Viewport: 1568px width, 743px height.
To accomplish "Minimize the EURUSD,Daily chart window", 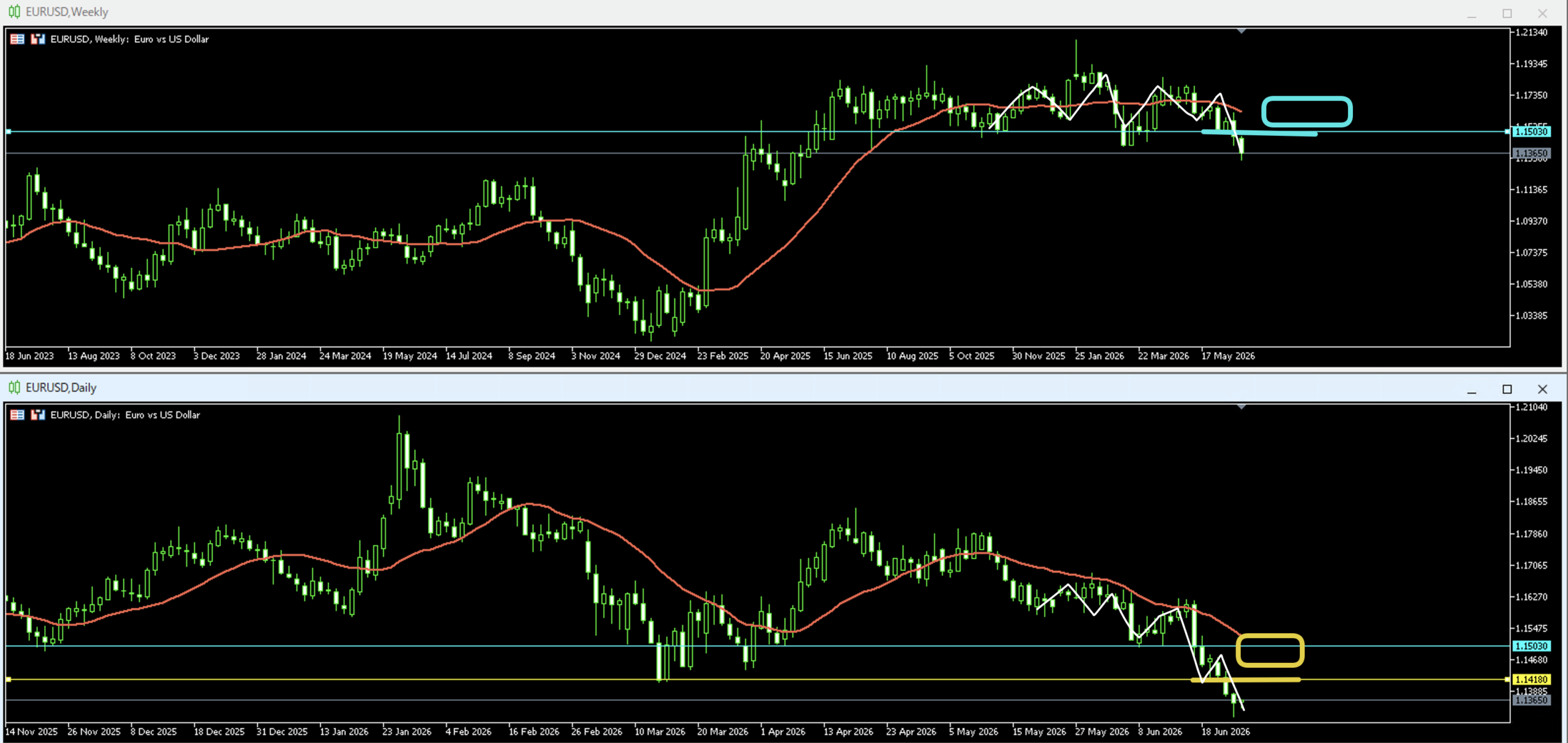I will coord(1471,390).
